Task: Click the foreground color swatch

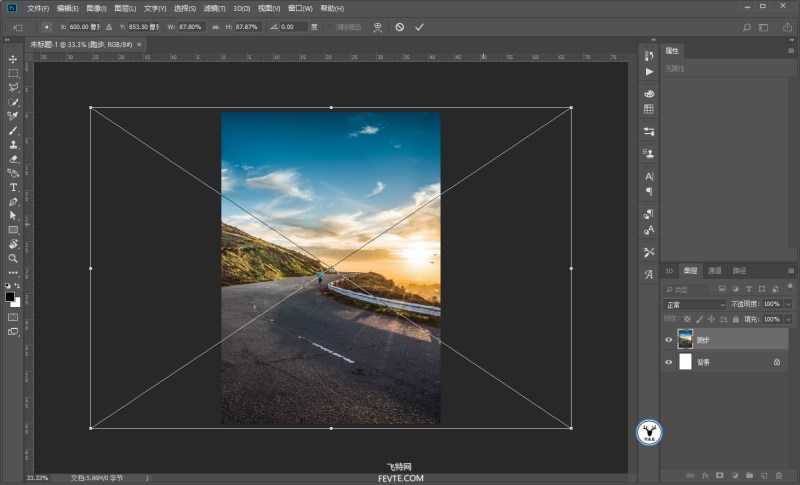Action: [x=10, y=297]
